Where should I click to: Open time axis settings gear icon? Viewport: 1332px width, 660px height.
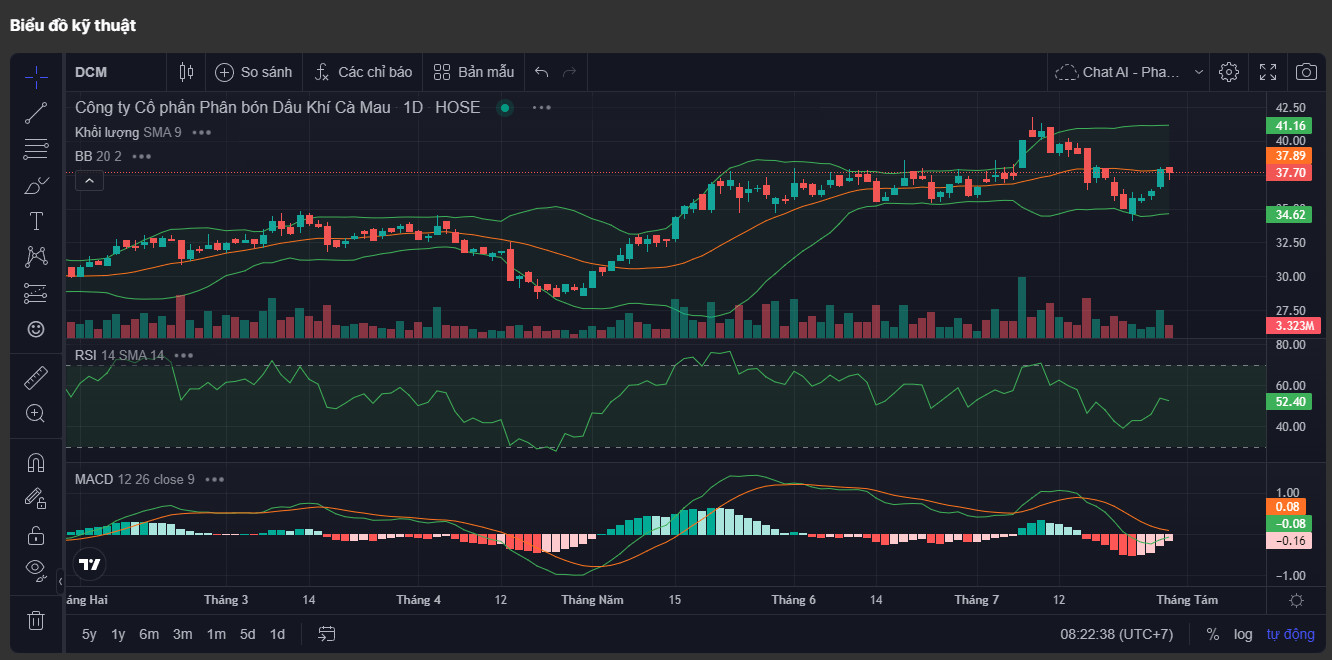(x=1297, y=600)
